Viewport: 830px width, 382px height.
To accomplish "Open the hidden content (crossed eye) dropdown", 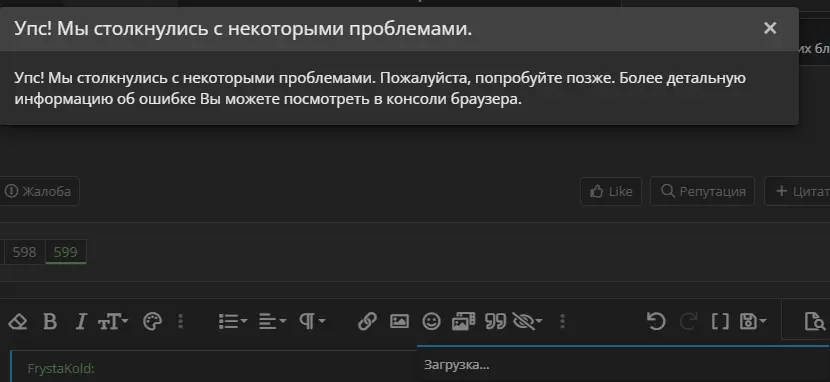I will coord(527,321).
